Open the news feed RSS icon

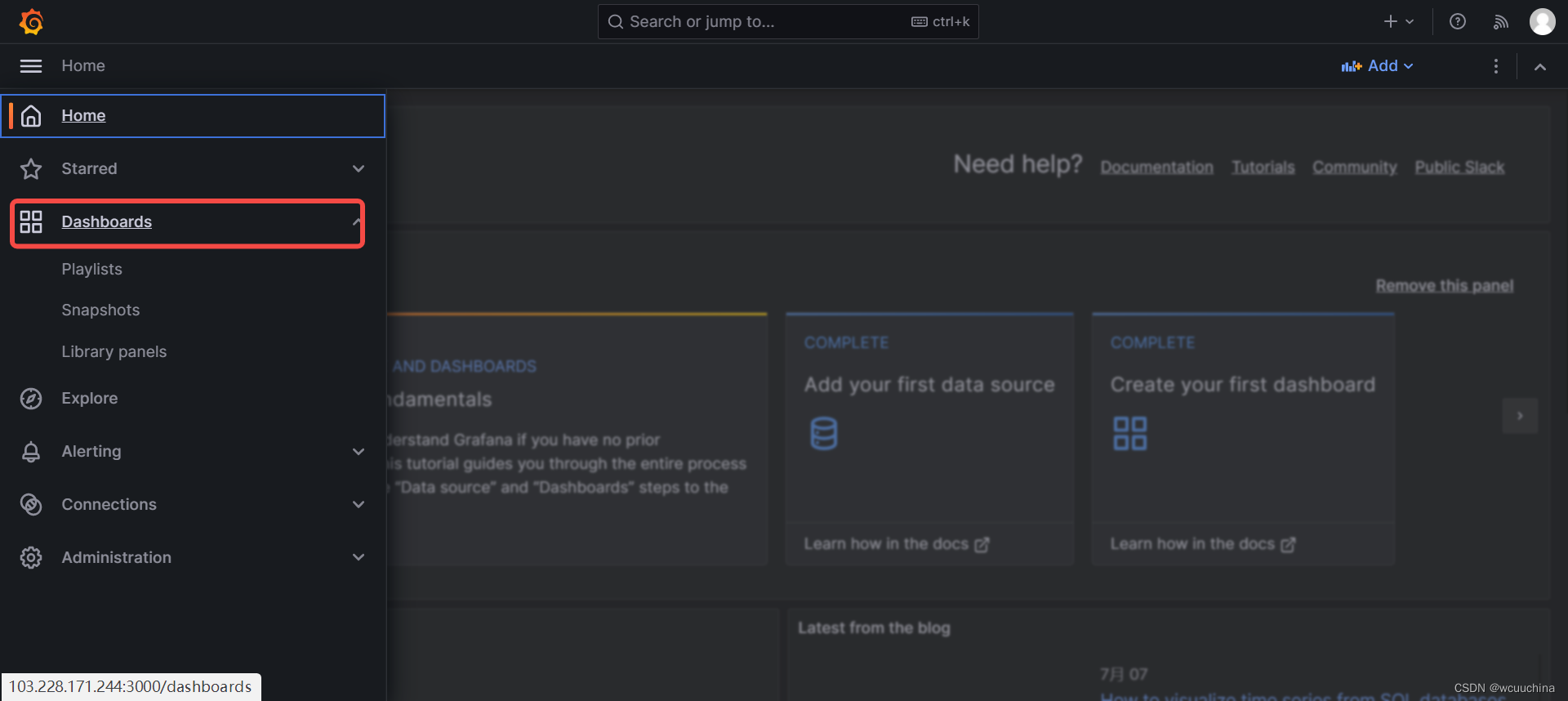pyautogui.click(x=1500, y=22)
